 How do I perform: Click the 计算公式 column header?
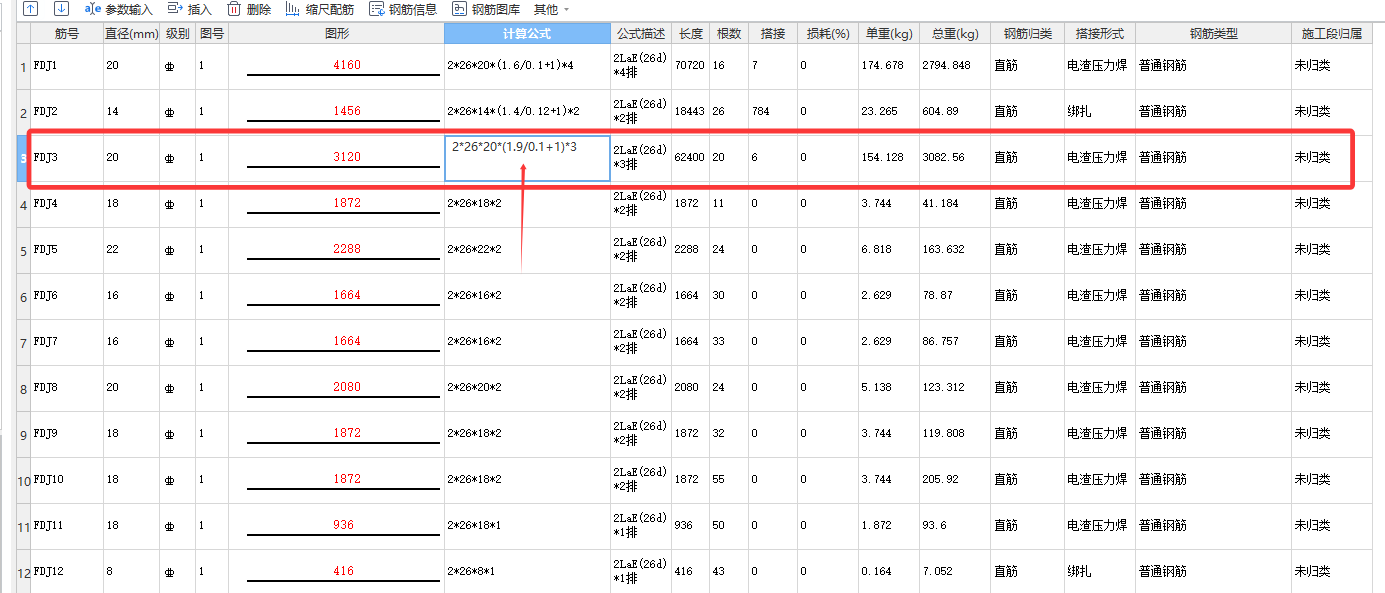527,34
